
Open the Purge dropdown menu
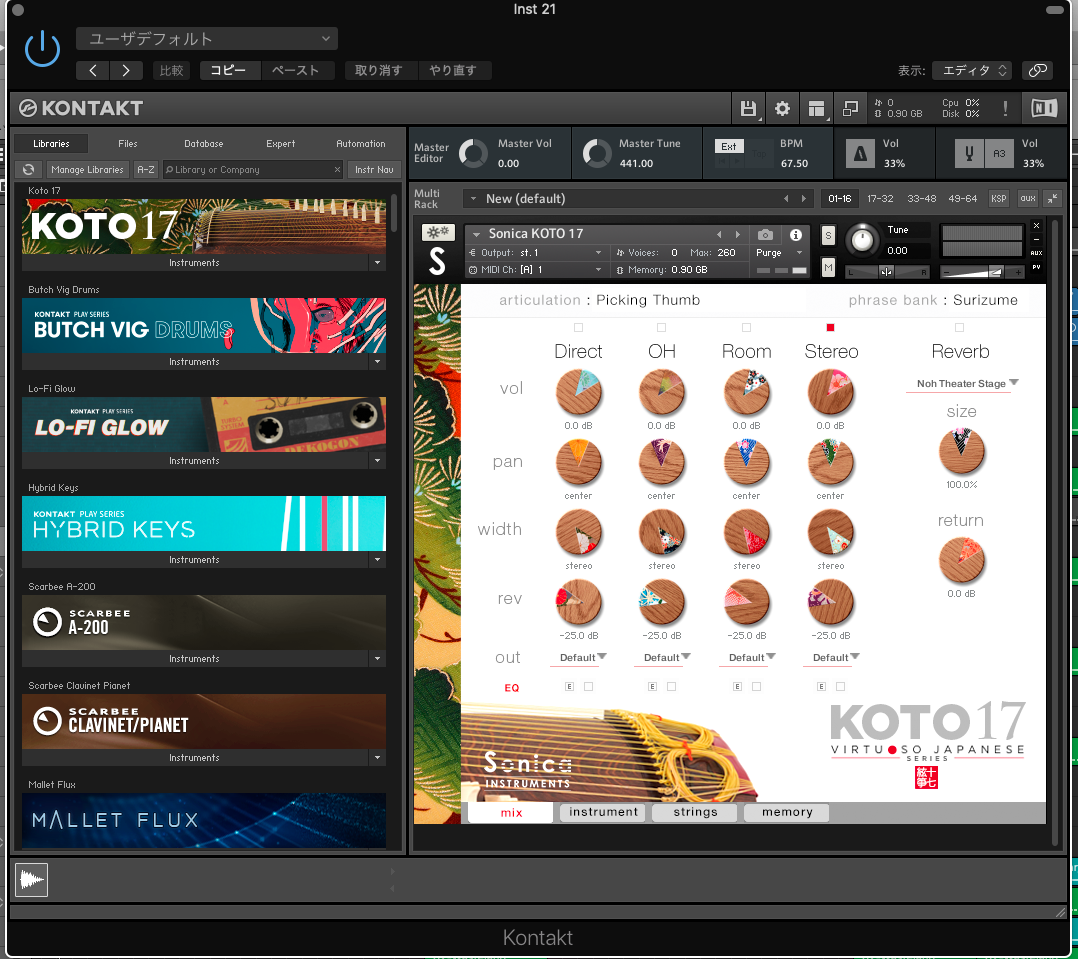click(780, 253)
